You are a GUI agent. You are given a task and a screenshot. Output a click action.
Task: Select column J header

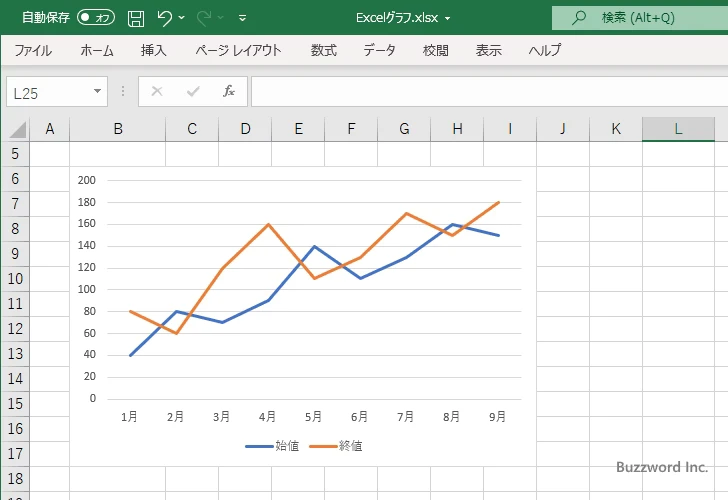tap(563, 129)
